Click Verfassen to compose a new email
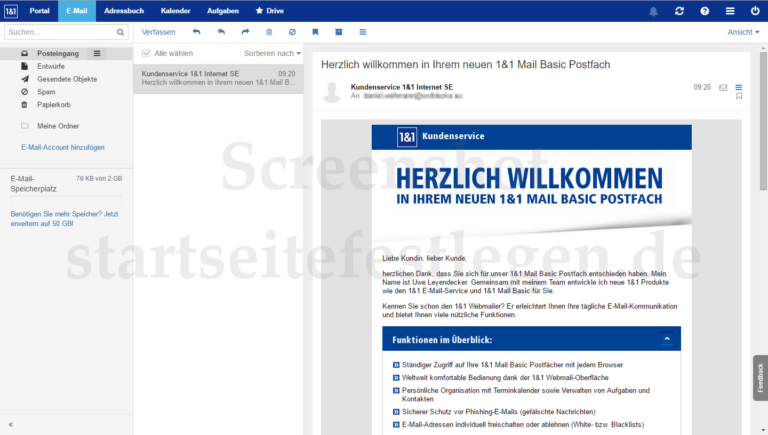The width and height of the screenshot is (768, 435). [158, 32]
